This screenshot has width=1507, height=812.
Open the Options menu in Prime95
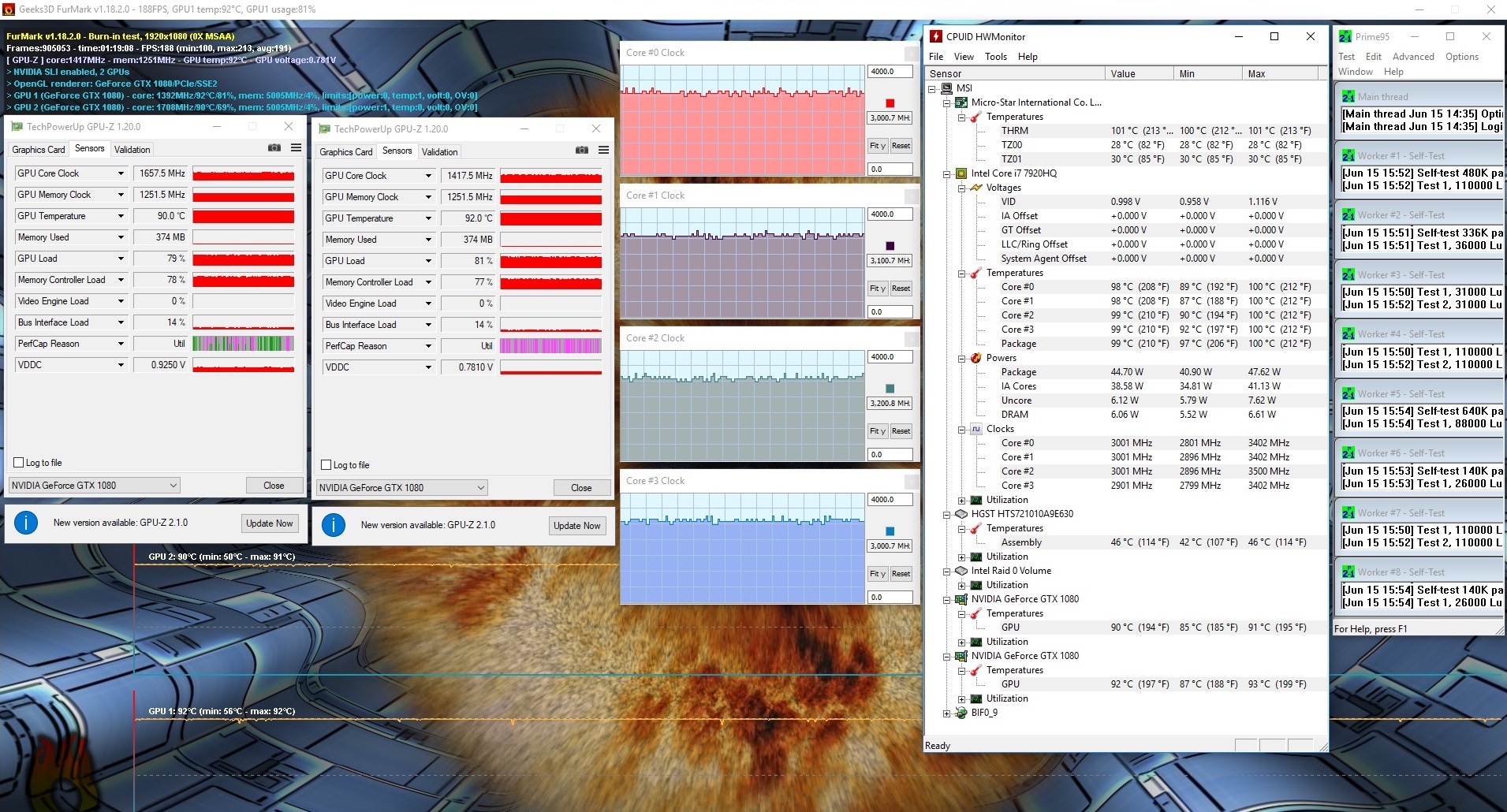point(1462,57)
